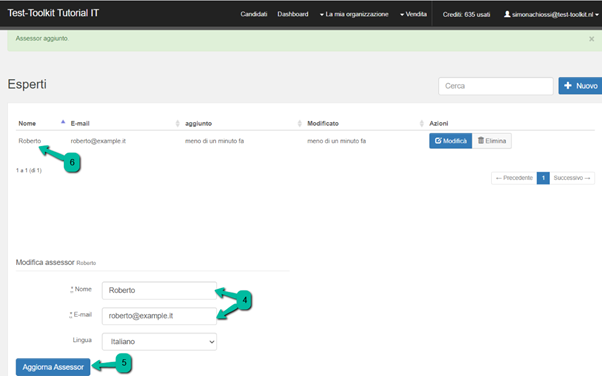602x376 pixels.
Task: Expand the Vendita dropdown menu
Action: click(413, 14)
